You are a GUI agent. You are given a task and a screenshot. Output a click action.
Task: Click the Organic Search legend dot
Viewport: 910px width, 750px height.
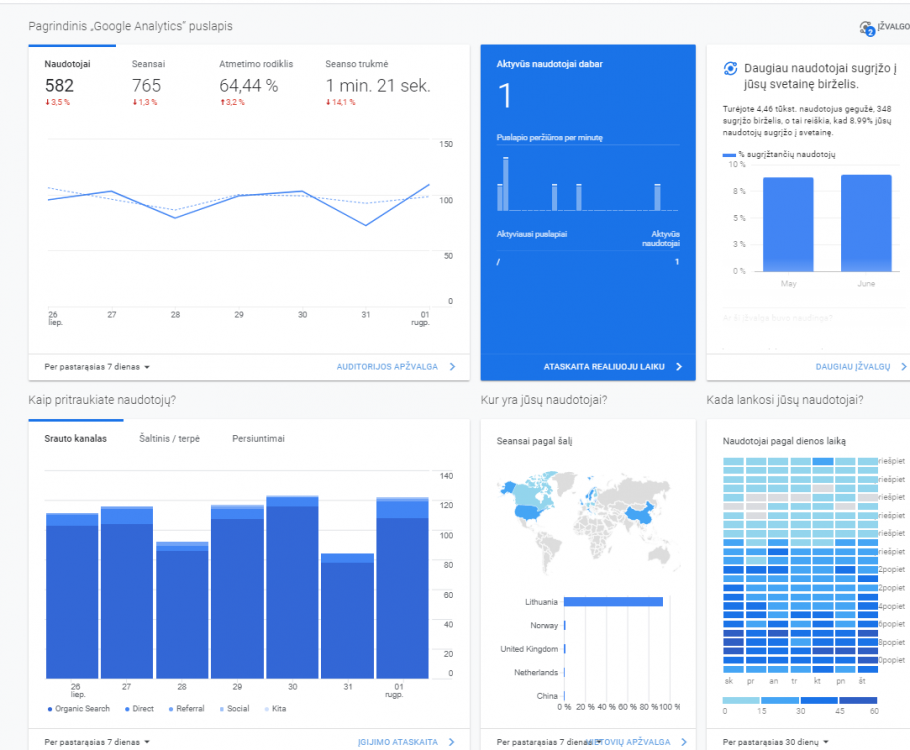click(x=50, y=709)
